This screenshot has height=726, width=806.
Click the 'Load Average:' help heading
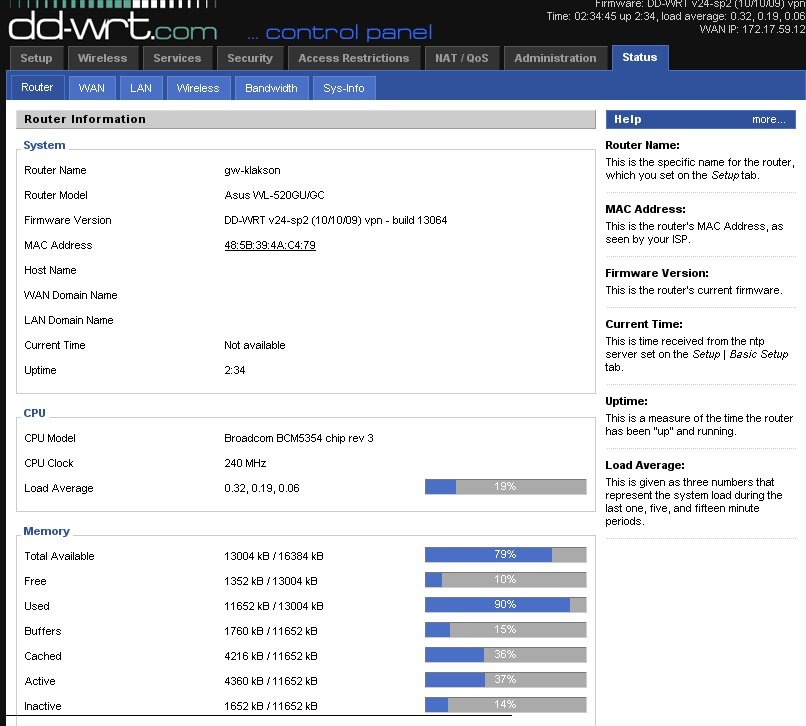coord(645,465)
